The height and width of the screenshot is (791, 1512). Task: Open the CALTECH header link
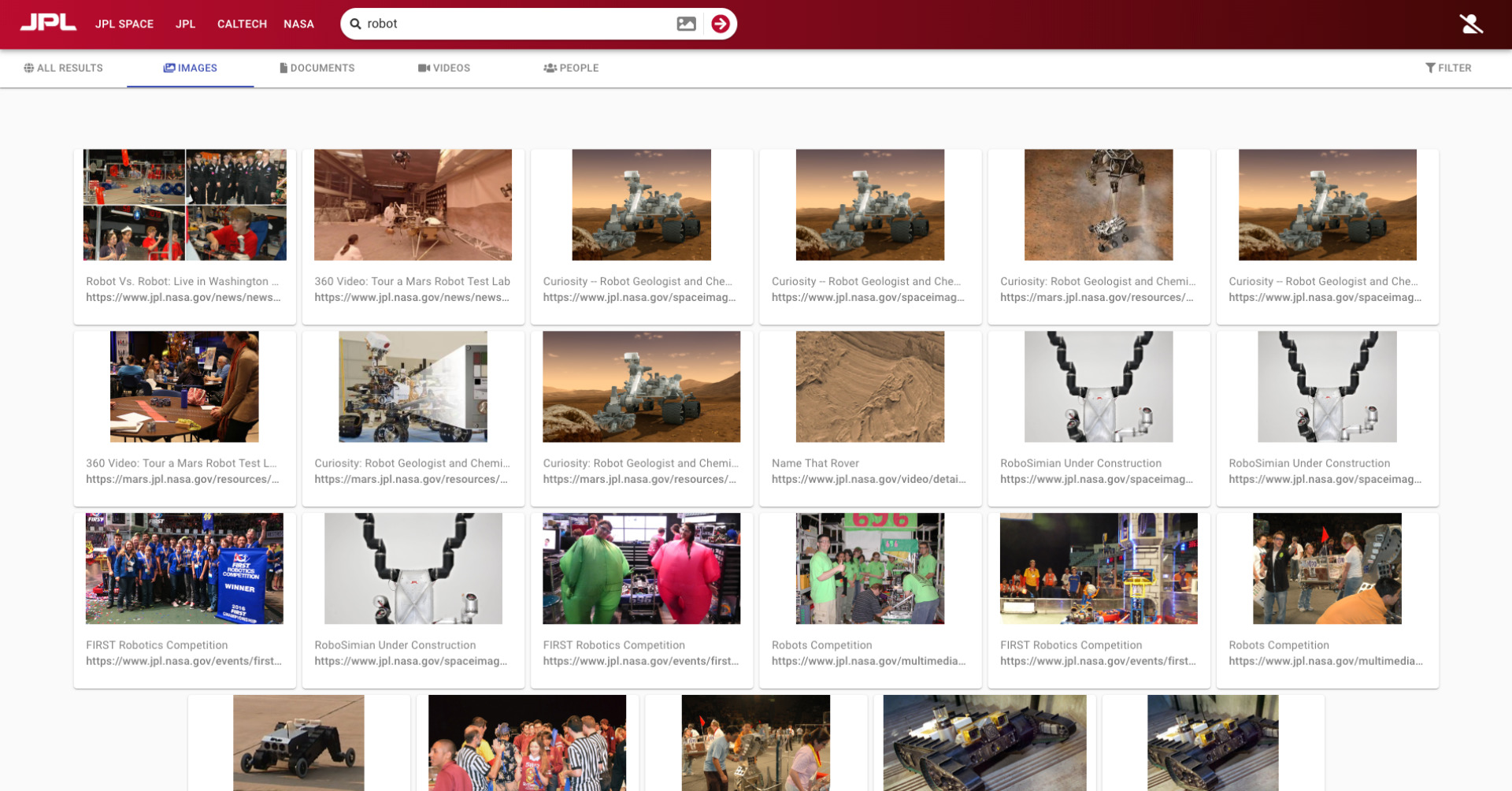coord(242,24)
